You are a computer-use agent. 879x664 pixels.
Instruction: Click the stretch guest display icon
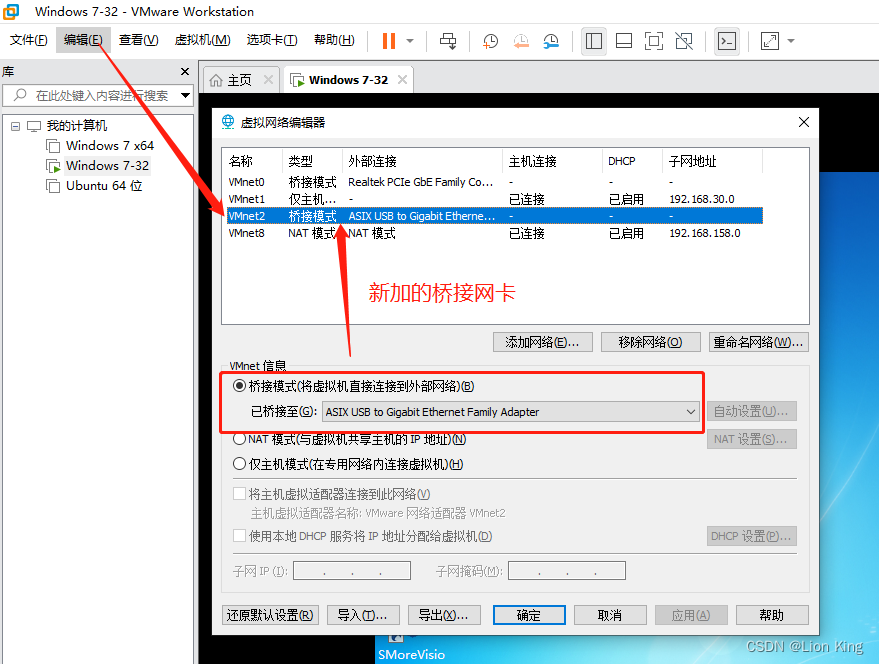pos(770,41)
